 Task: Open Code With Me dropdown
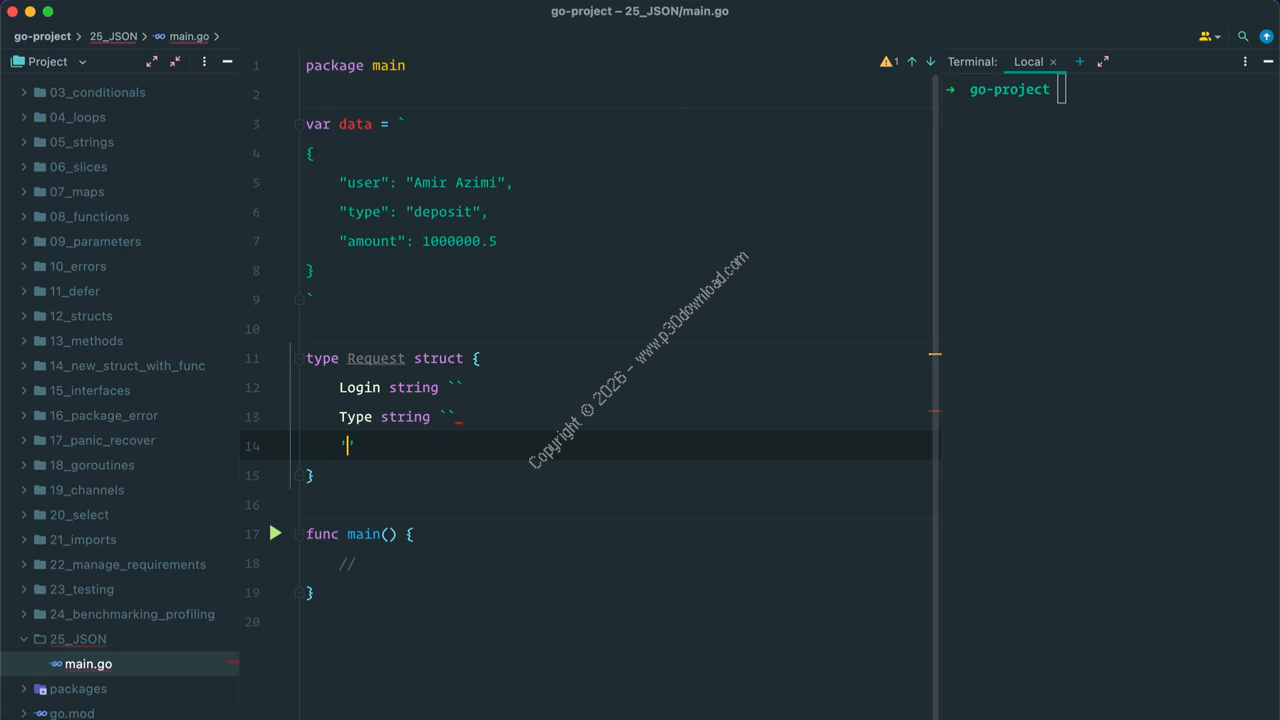1209,36
